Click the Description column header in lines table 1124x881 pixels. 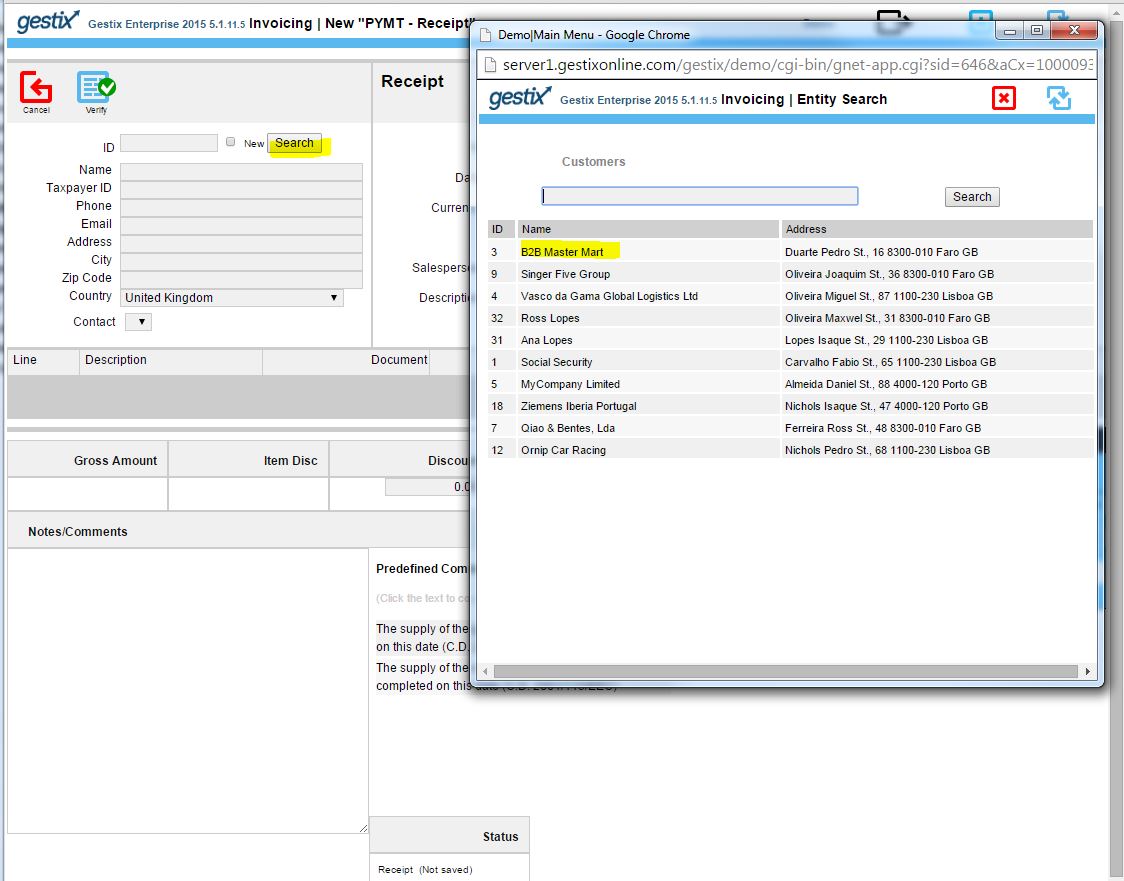click(171, 360)
